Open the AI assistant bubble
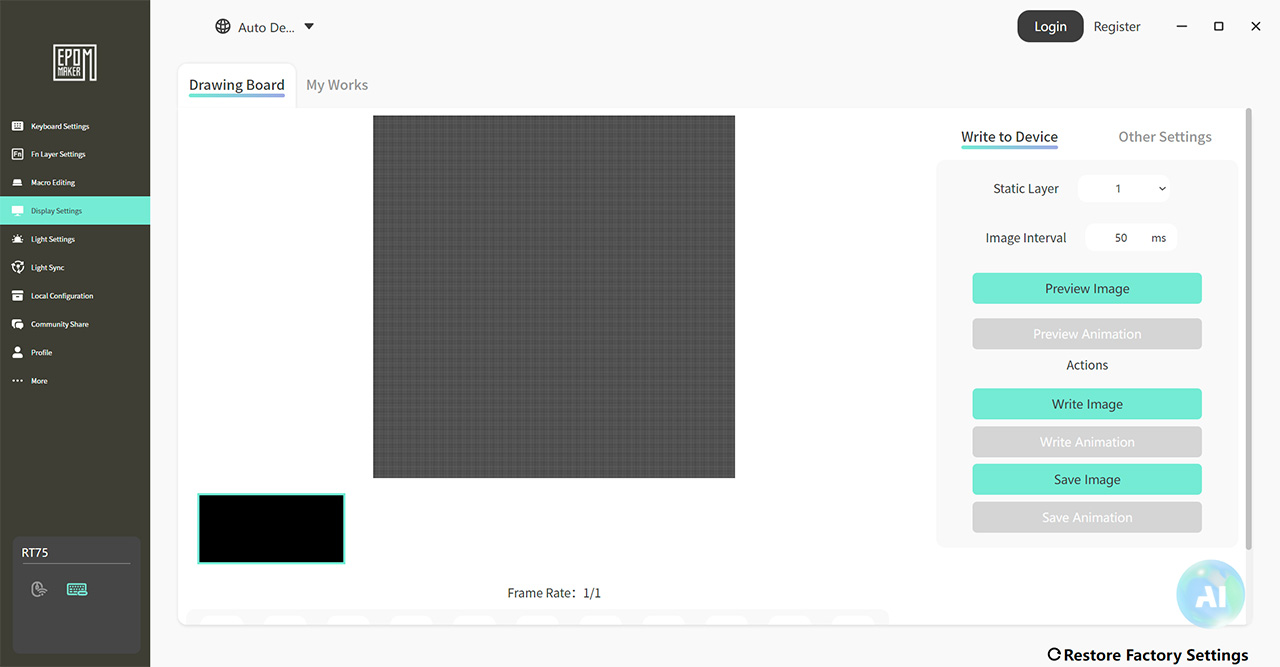 (1210, 594)
